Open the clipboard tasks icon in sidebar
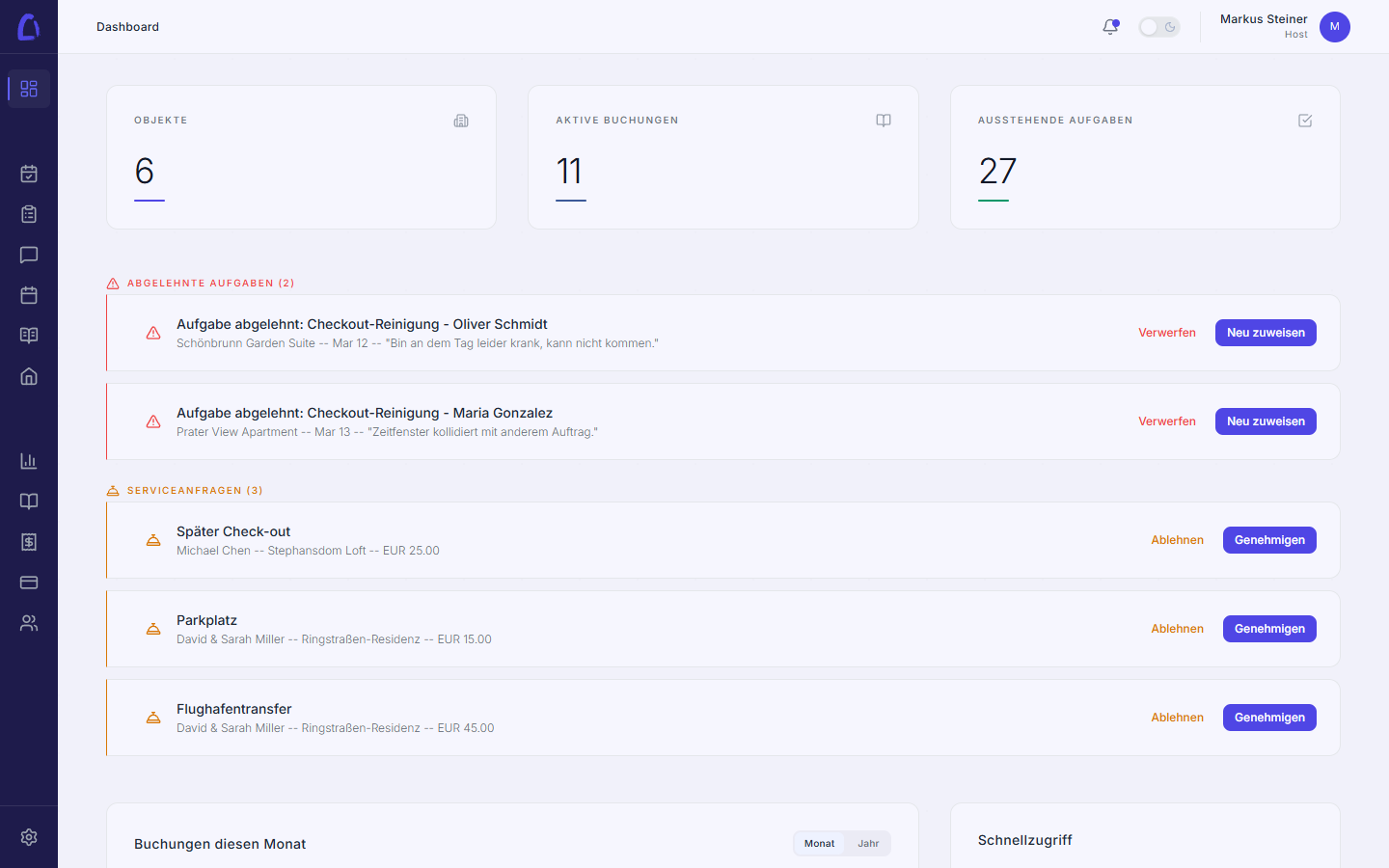Viewport: 1389px width, 868px height. click(28, 214)
